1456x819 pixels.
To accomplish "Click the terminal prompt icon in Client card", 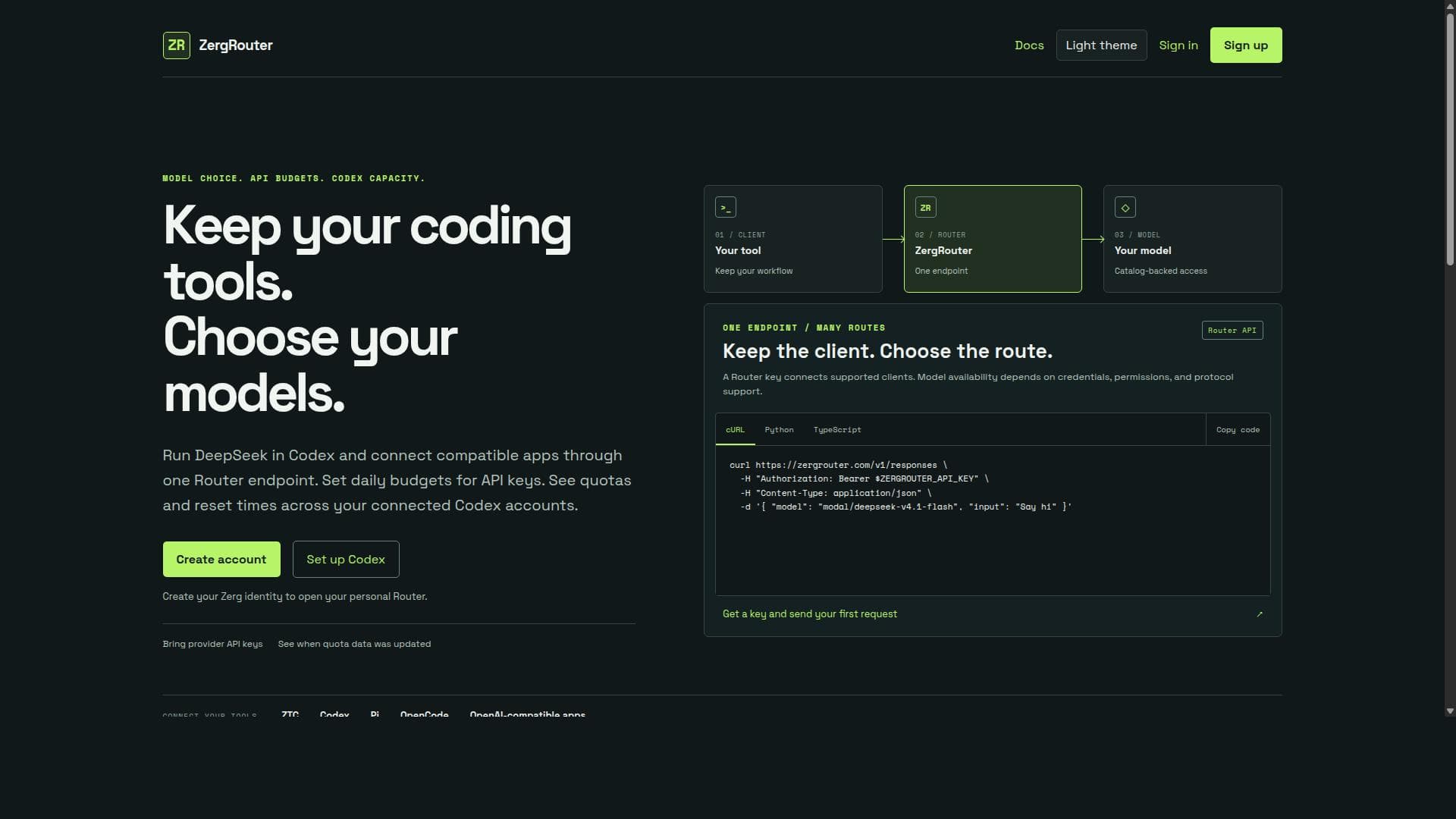I will 726,207.
